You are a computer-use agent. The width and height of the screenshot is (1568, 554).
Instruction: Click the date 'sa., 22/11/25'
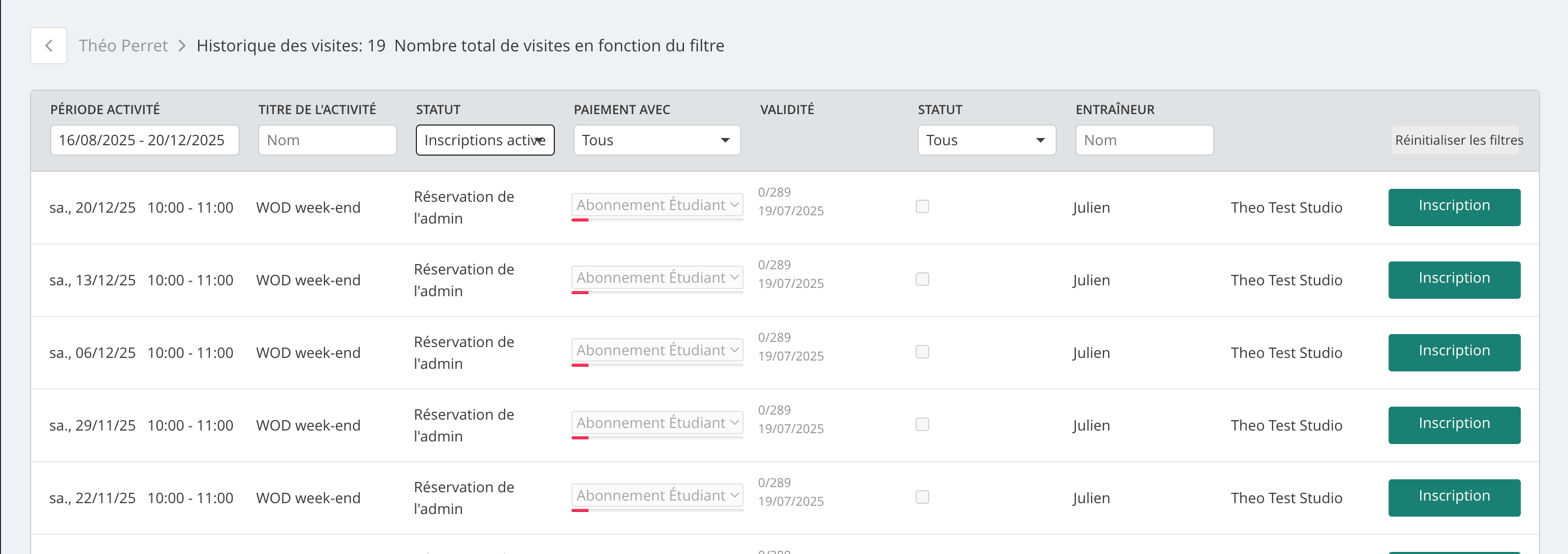coord(92,498)
